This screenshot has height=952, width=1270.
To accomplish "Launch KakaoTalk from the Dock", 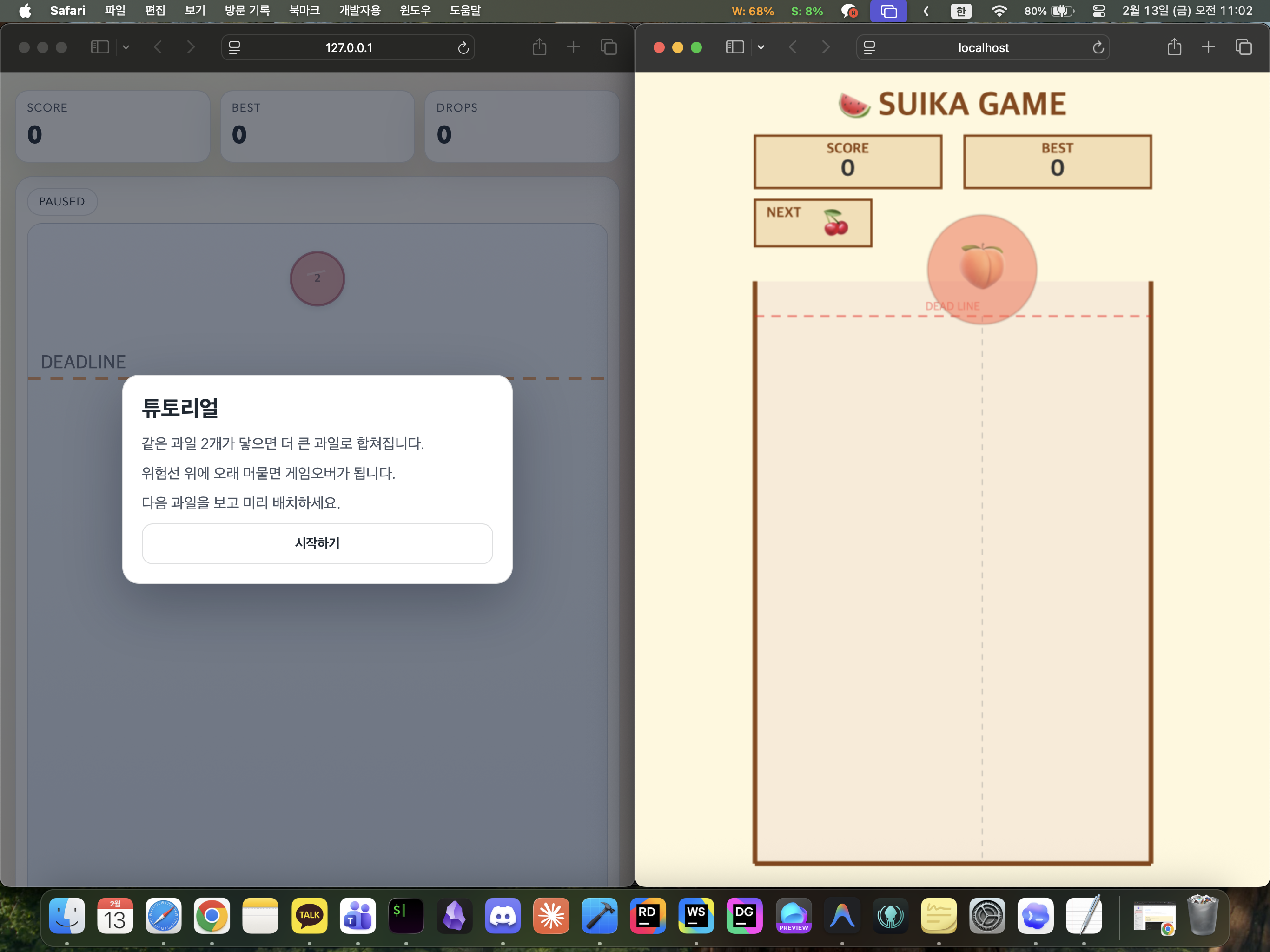I will pyautogui.click(x=309, y=915).
